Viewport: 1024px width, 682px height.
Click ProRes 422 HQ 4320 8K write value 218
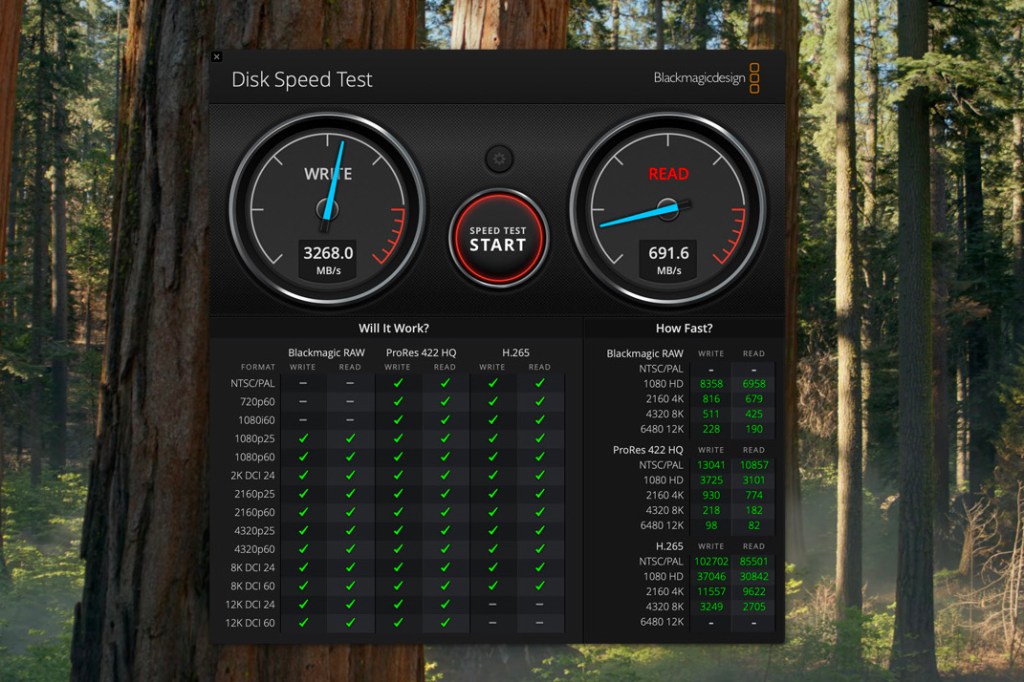[711, 510]
